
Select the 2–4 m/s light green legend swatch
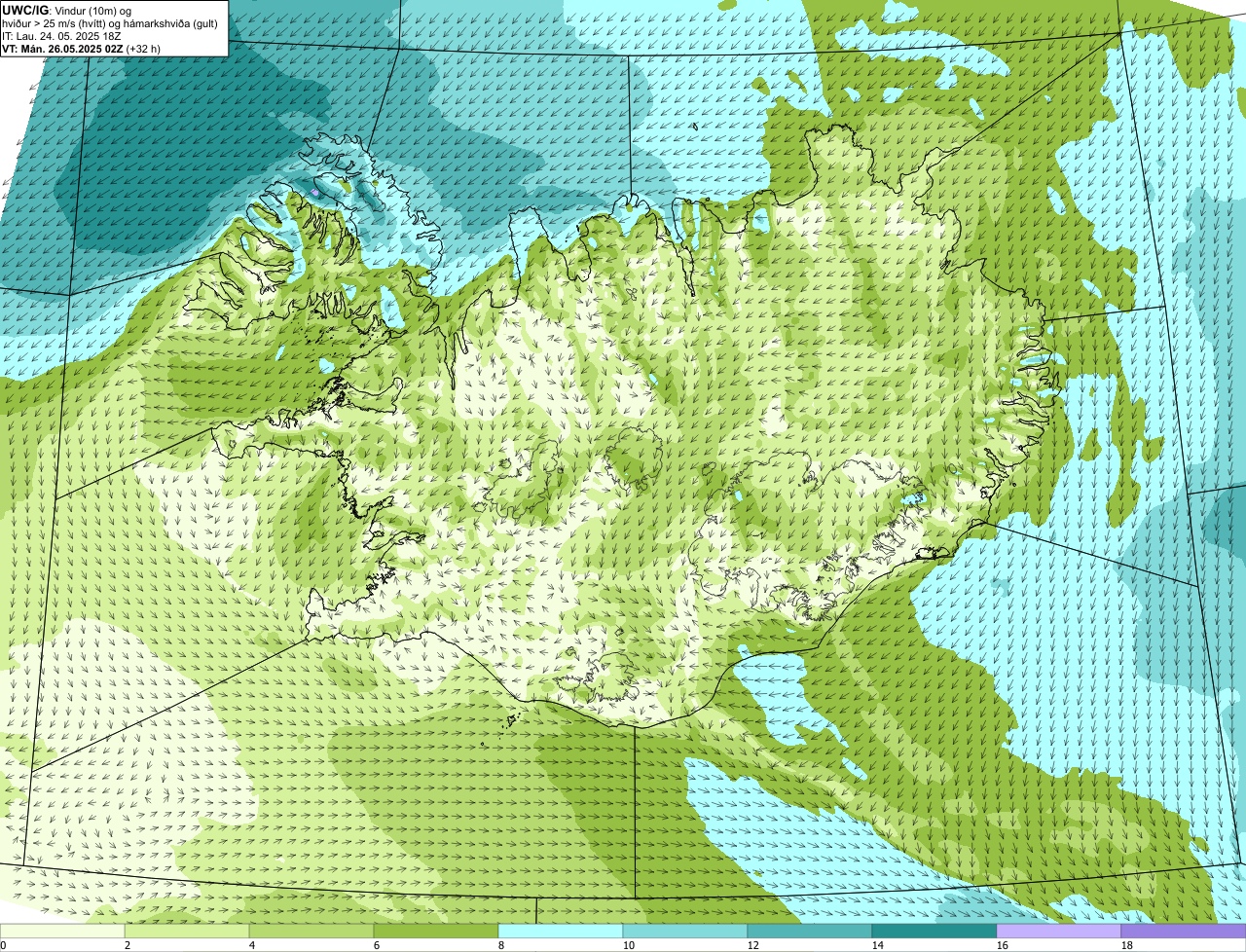coord(187,931)
